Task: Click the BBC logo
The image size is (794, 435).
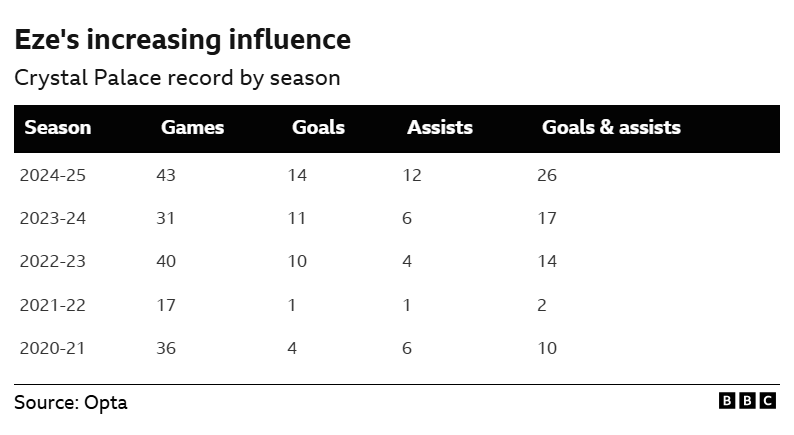Action: click(747, 401)
